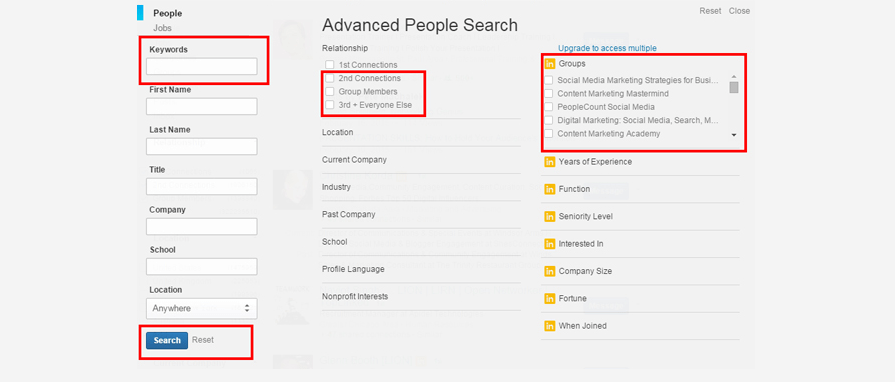Click the premium icon beside Interested In
This screenshot has width=895, height=382.
550,244
